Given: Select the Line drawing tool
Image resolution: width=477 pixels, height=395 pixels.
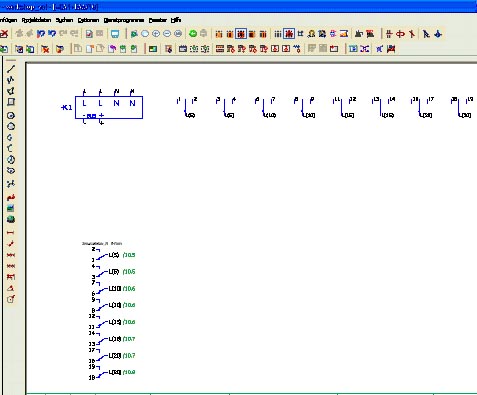Looking at the screenshot, I should pos(11,69).
